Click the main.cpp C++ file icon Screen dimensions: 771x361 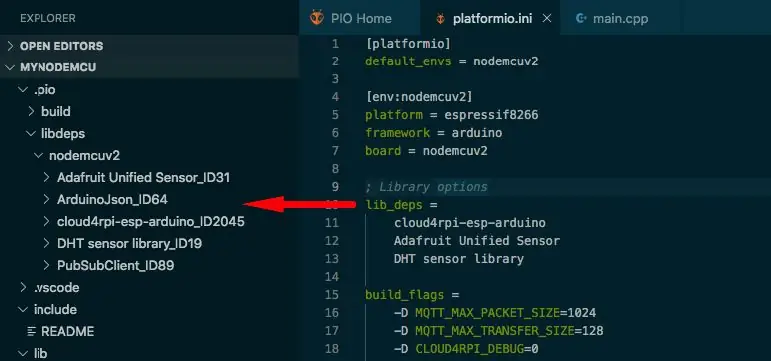point(581,19)
